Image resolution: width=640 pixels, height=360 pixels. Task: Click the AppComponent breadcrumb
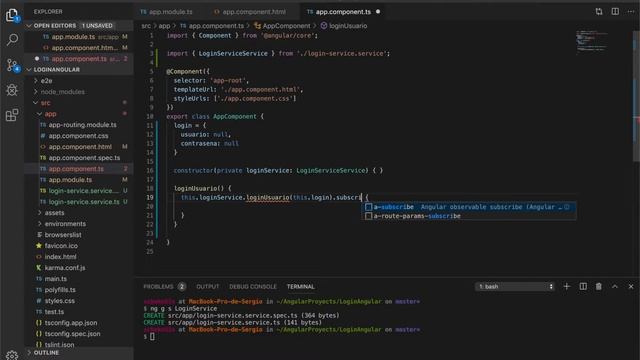point(282,26)
